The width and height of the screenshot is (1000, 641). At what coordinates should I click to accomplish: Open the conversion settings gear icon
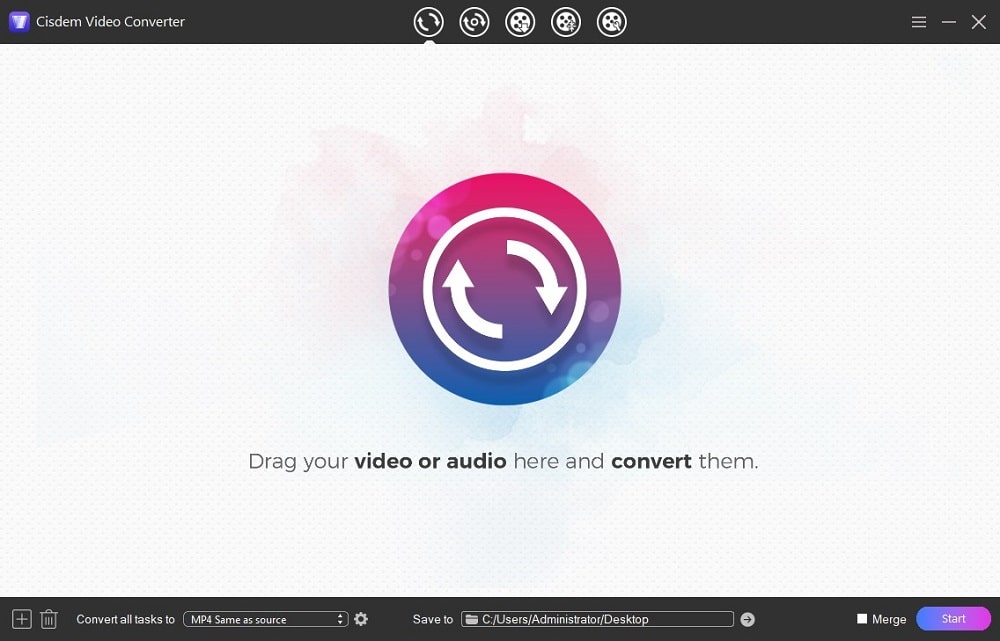[x=361, y=619]
